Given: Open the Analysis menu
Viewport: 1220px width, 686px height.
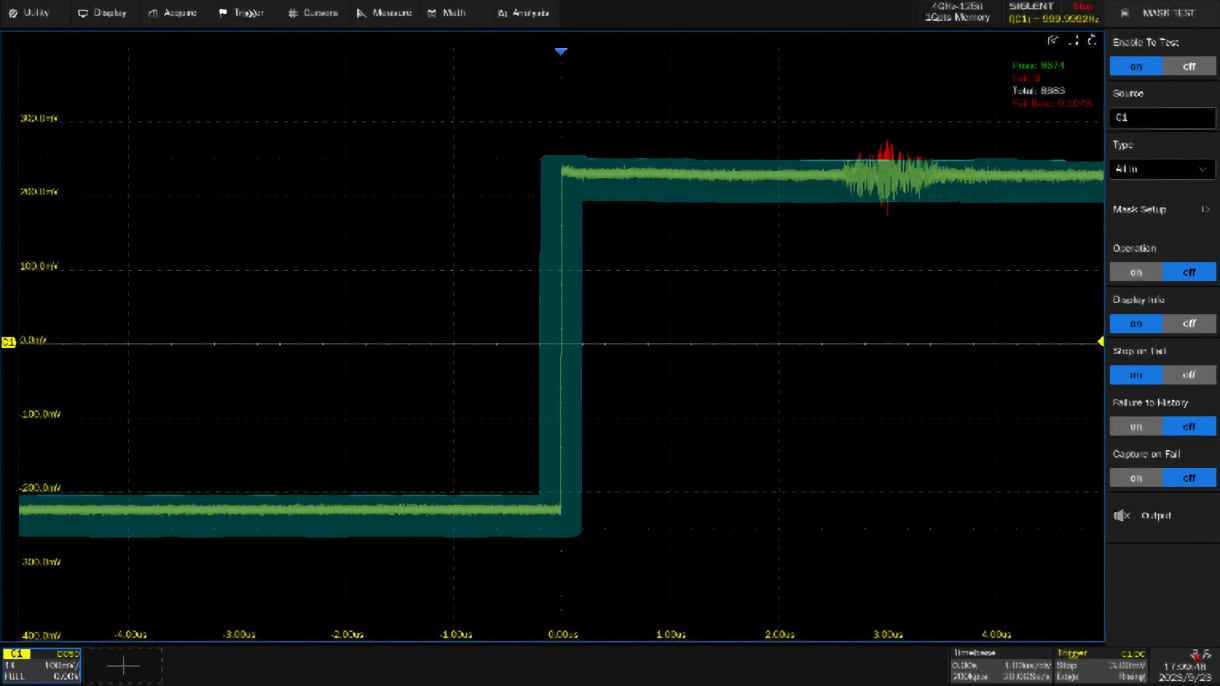Looking at the screenshot, I should 523,13.
